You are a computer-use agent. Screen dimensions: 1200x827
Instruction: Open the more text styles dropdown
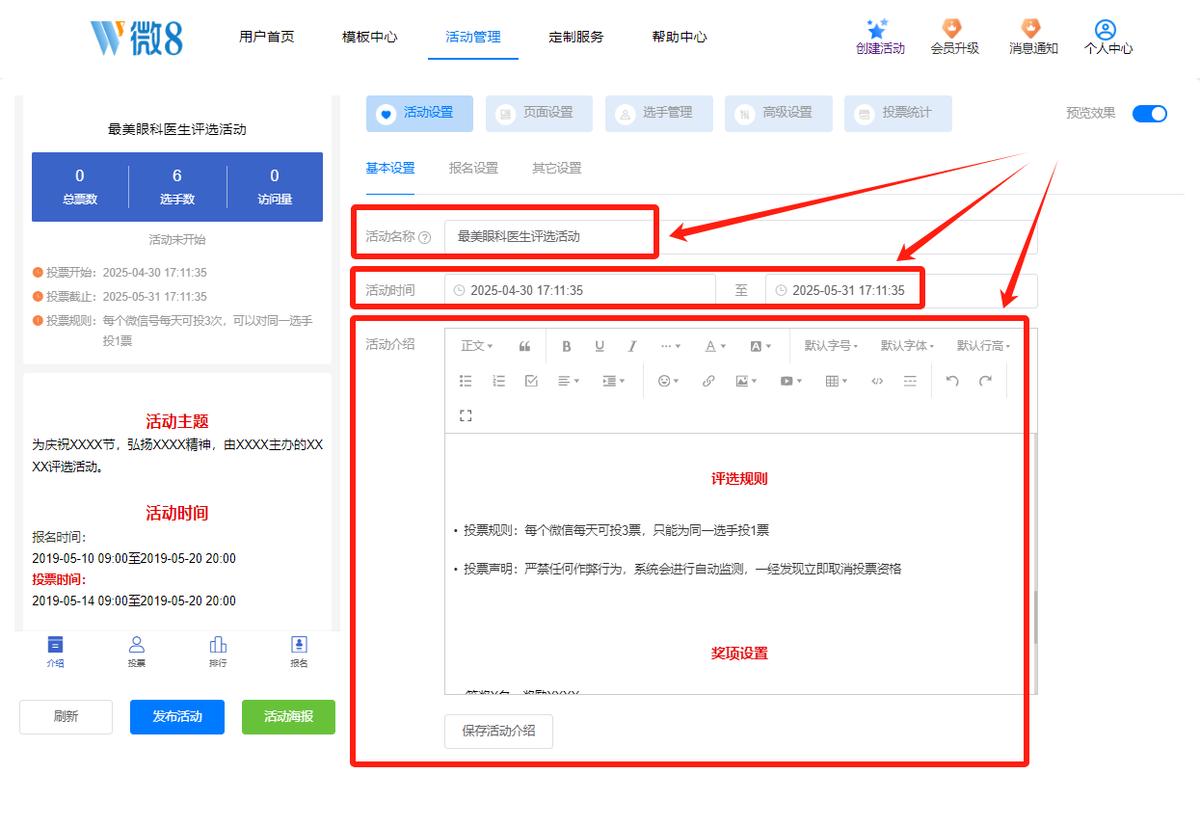(x=670, y=346)
